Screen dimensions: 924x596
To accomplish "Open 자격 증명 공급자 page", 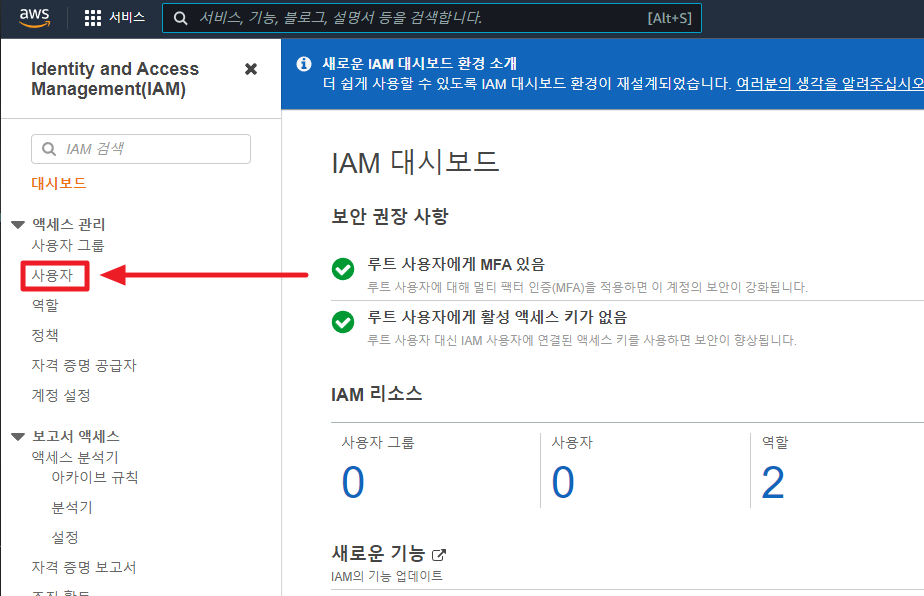I will 84,365.
